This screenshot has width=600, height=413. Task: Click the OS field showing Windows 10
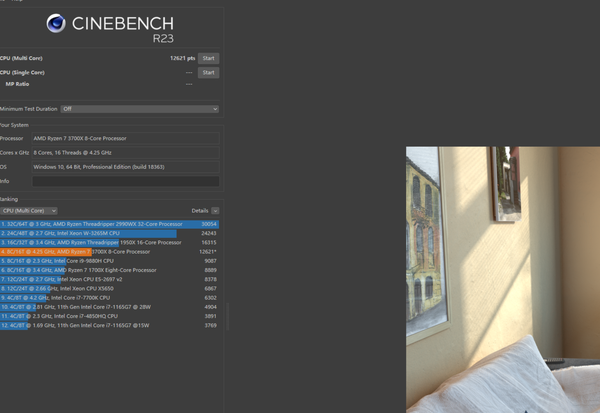coord(126,167)
